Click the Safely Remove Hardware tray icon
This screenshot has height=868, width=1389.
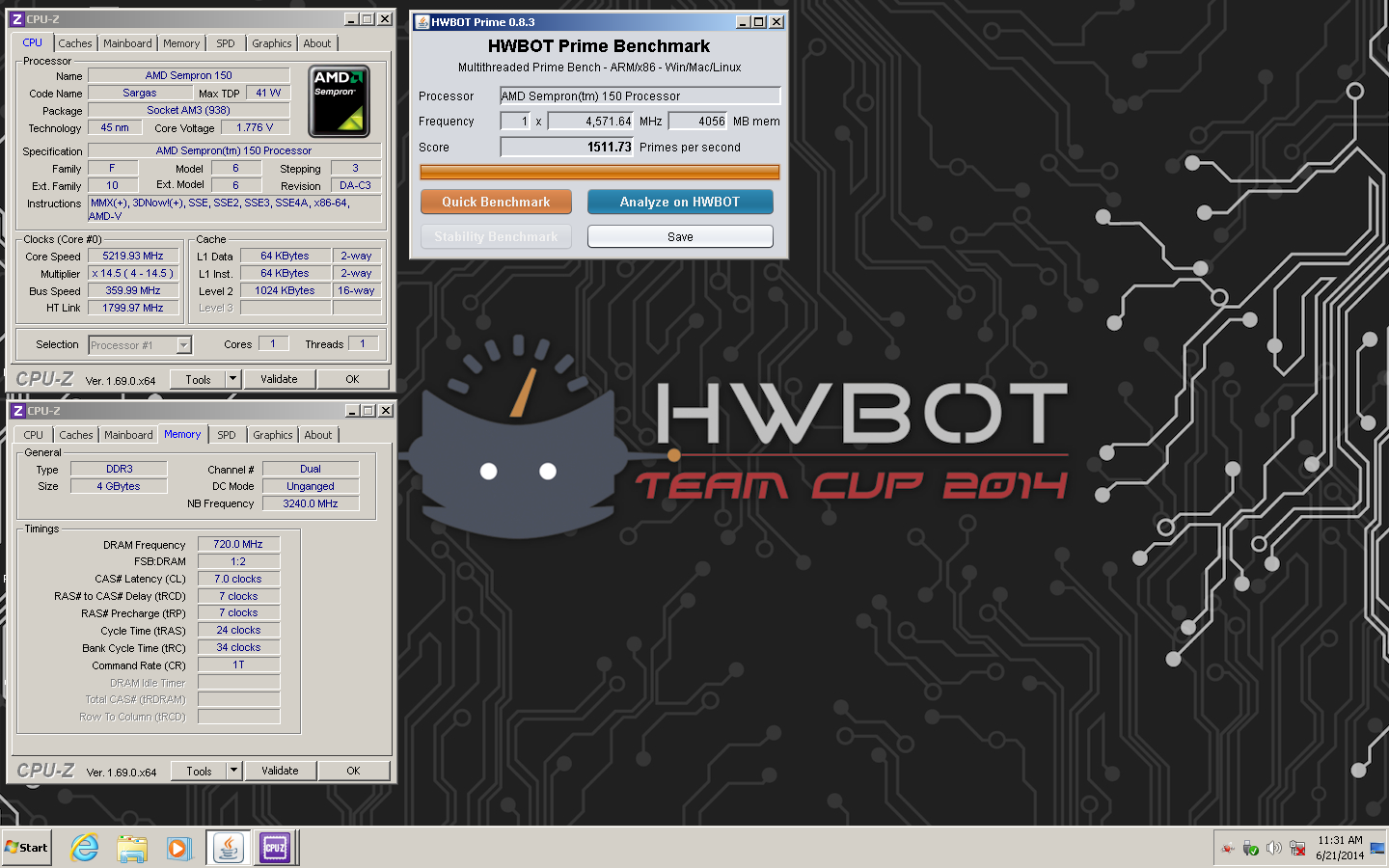(x=1250, y=849)
